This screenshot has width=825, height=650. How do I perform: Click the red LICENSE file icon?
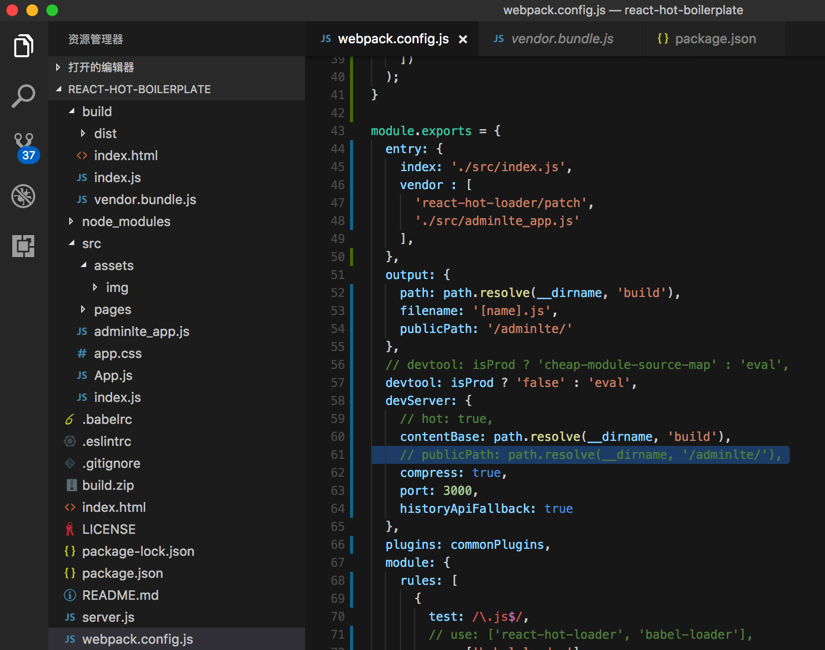click(x=69, y=529)
